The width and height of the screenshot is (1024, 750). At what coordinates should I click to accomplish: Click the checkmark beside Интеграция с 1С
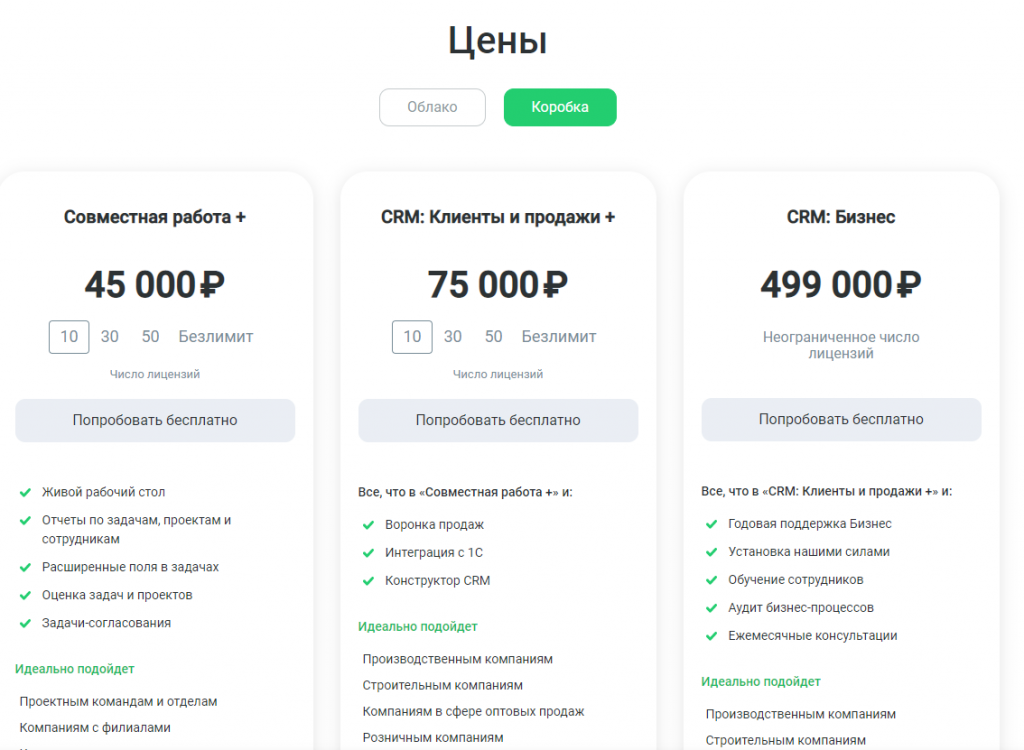click(368, 553)
